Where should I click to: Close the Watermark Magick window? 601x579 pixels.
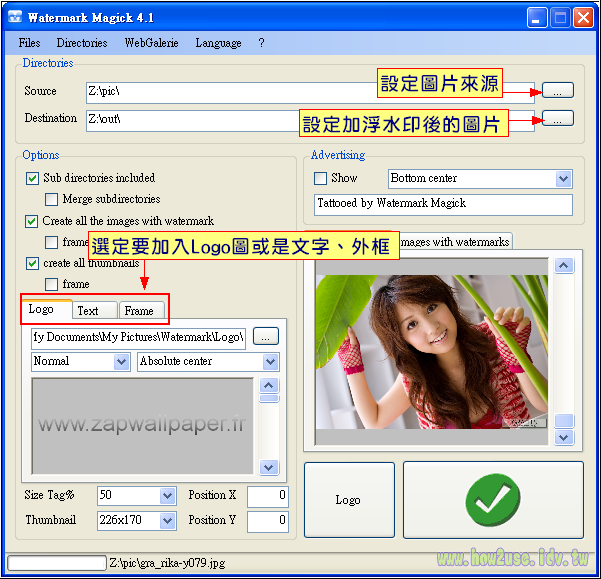(583, 18)
